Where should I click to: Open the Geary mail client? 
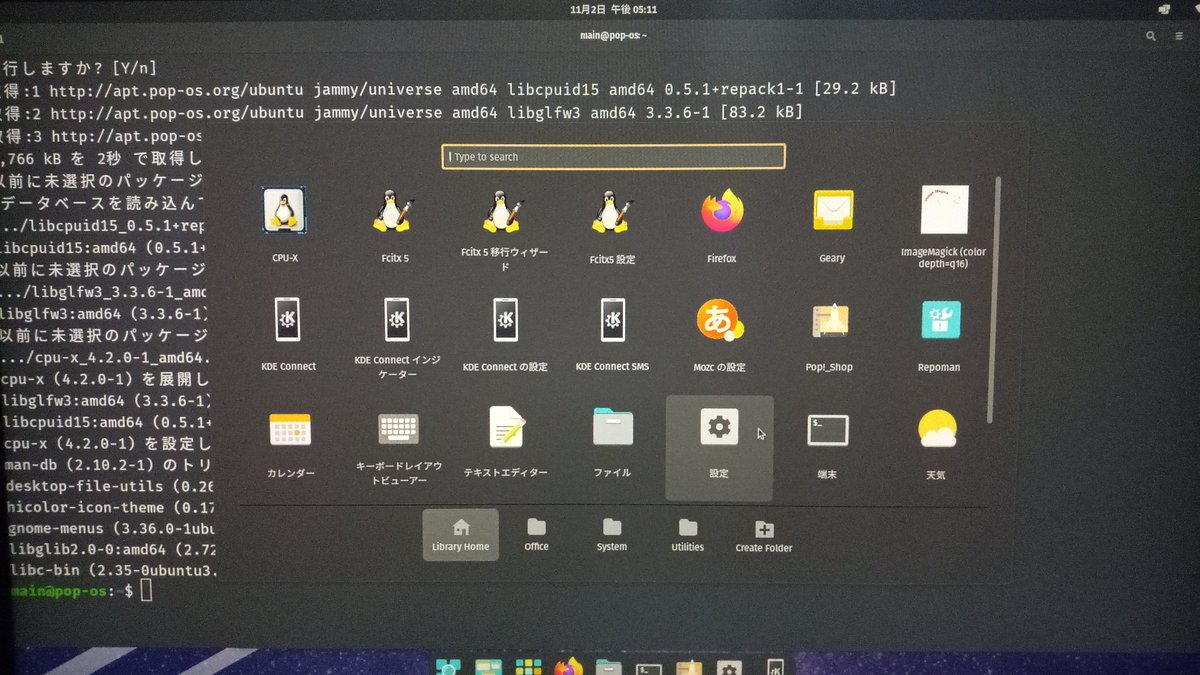tap(831, 210)
